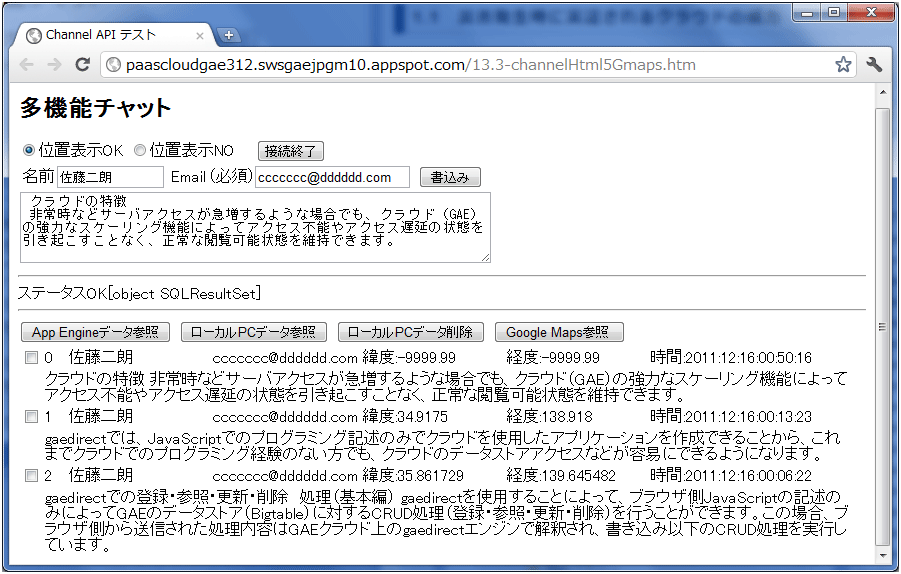Select the 位置表示NO radio button

pos(140,151)
